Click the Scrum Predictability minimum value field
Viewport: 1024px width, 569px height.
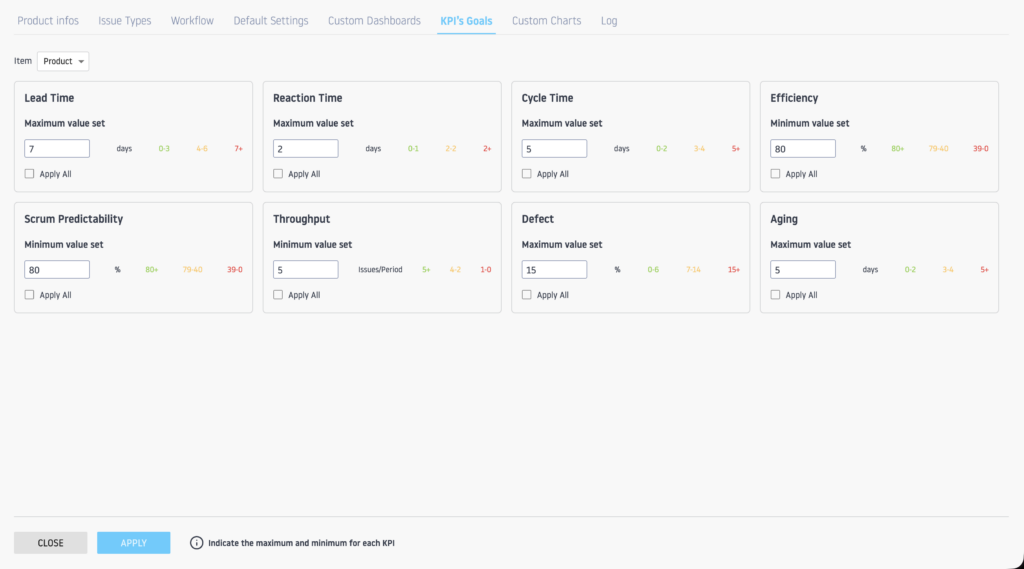point(57,270)
